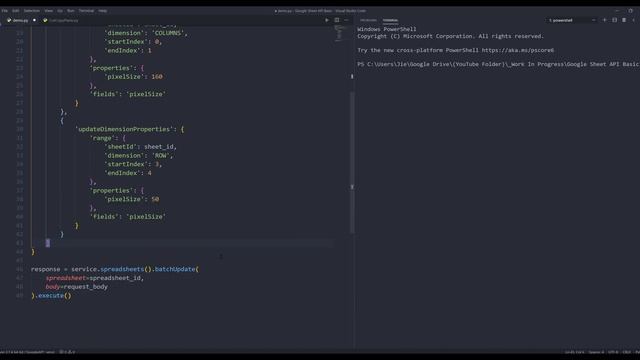Open the File menu

click(4, 11)
